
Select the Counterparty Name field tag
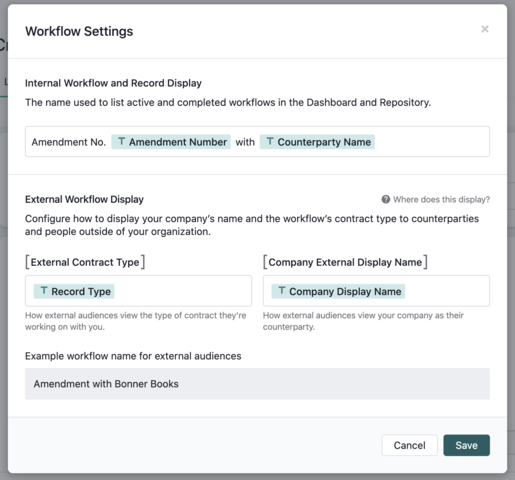(x=317, y=142)
